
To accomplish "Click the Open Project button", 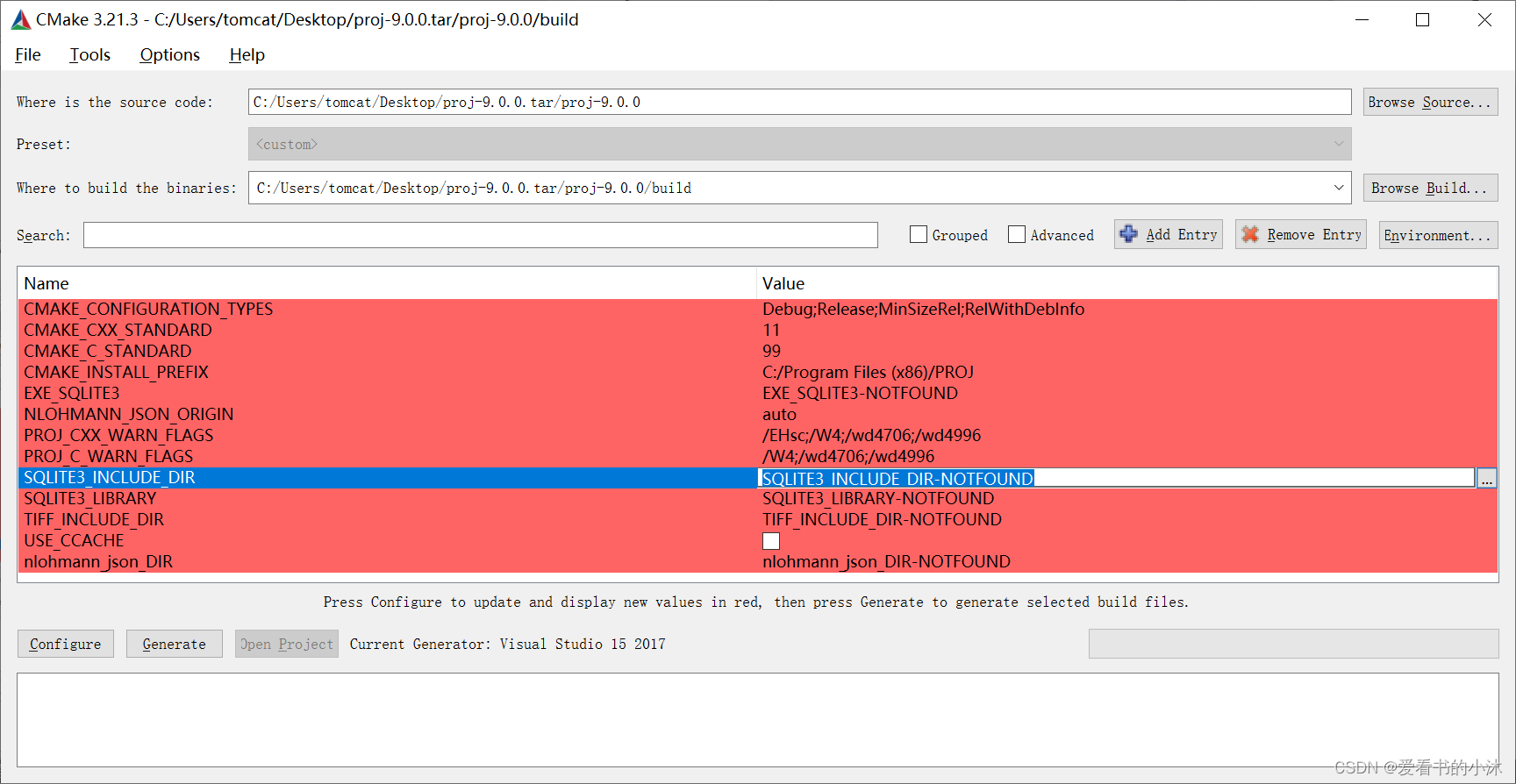I will (x=287, y=644).
